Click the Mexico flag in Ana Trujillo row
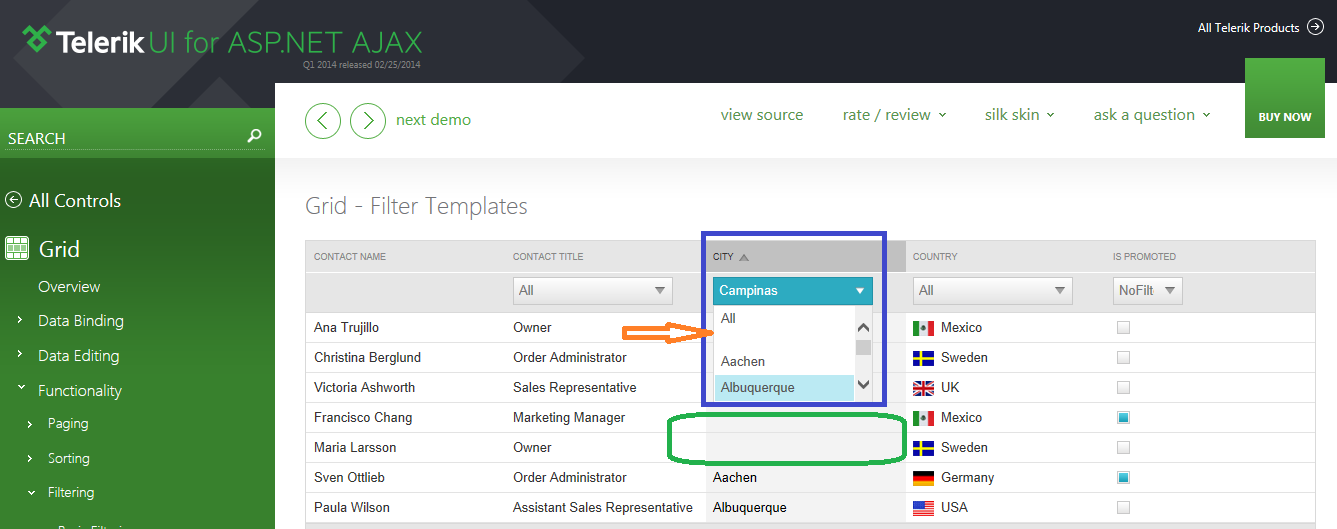 (x=923, y=328)
